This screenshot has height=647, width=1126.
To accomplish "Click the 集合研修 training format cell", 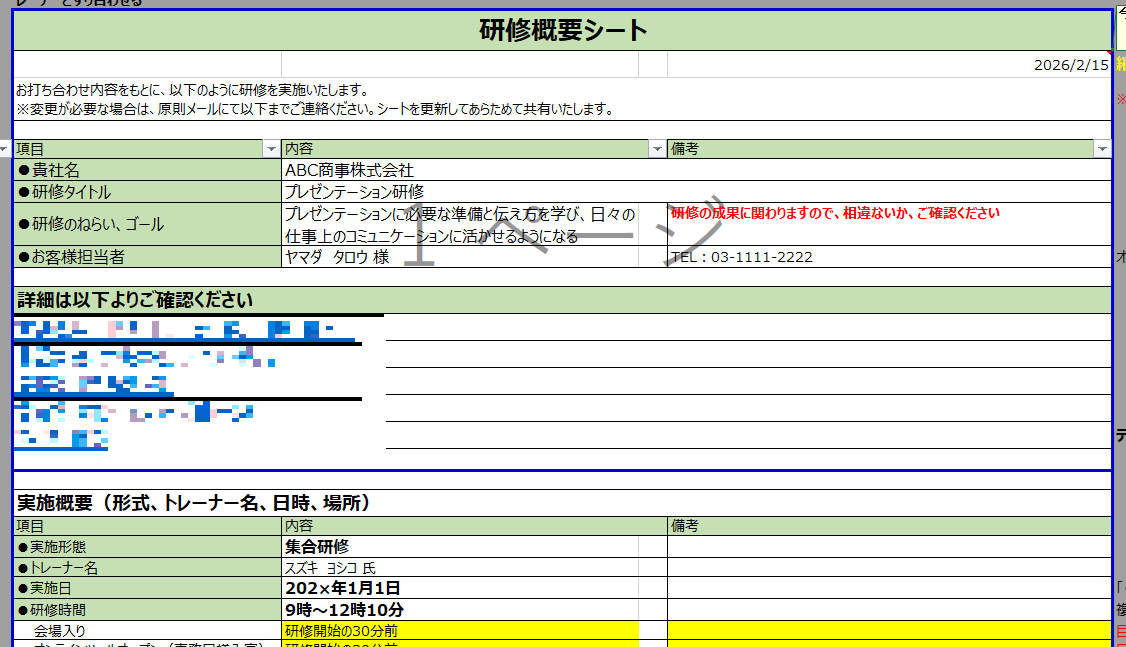I will pos(317,547).
